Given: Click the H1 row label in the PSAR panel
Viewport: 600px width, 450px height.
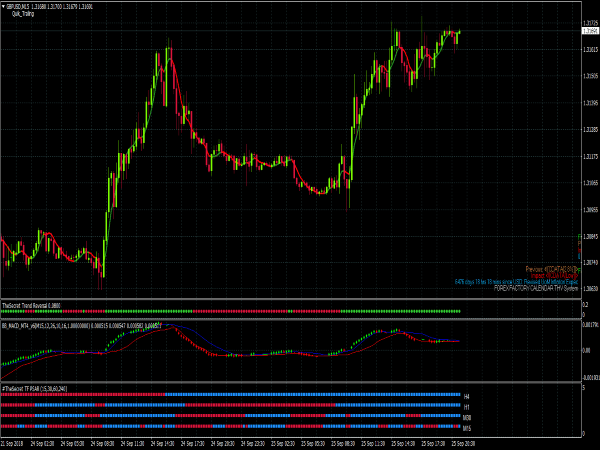Looking at the screenshot, I should click(x=466, y=407).
